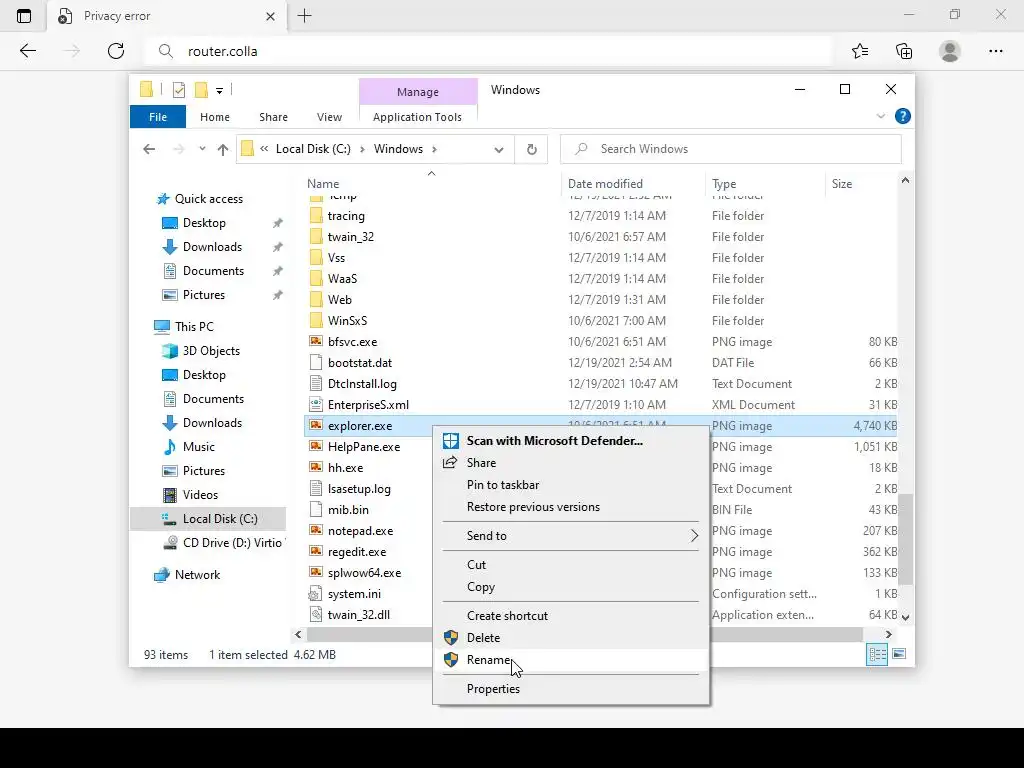Click the browser Refresh icon
Image resolution: width=1024 pixels, height=768 pixels.
tap(116, 51)
